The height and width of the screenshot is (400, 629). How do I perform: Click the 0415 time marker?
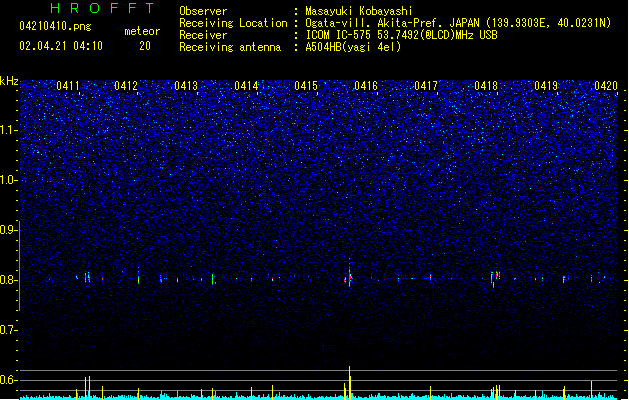pos(306,86)
